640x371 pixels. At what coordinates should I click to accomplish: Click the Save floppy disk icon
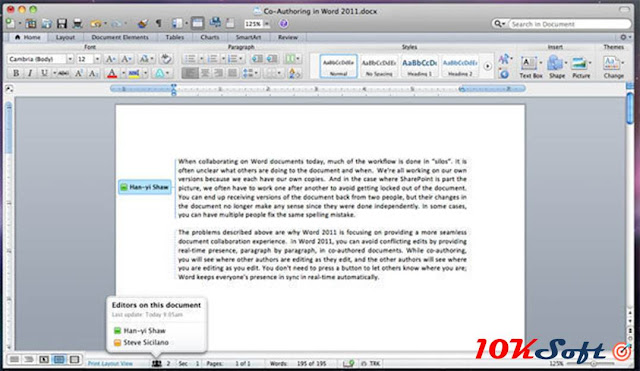tap(62, 23)
